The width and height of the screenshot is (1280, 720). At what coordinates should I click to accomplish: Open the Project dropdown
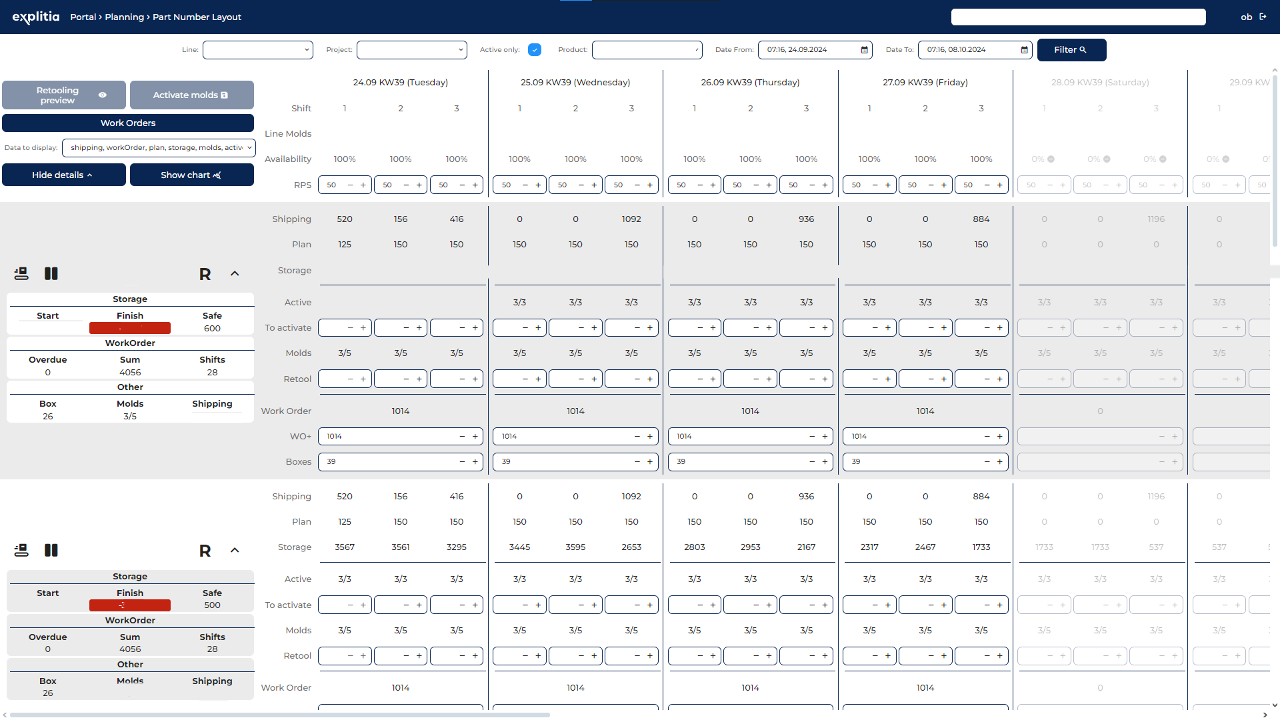point(412,50)
